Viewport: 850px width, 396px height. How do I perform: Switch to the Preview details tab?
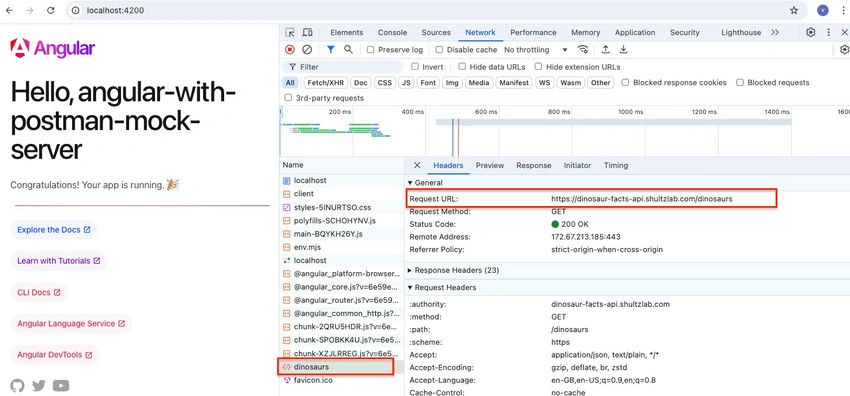[490, 165]
